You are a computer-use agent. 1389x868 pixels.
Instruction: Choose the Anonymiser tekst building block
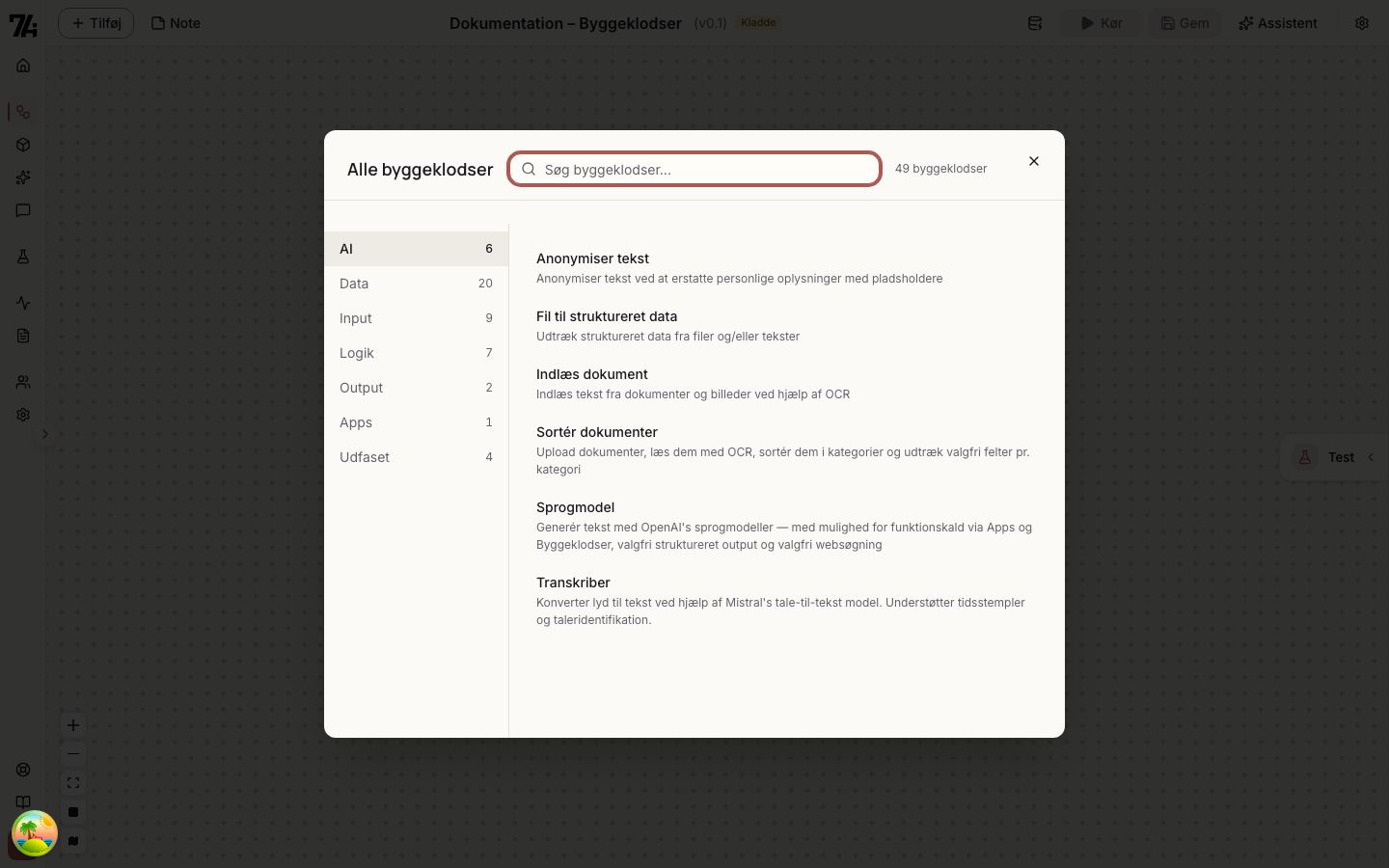click(785, 268)
